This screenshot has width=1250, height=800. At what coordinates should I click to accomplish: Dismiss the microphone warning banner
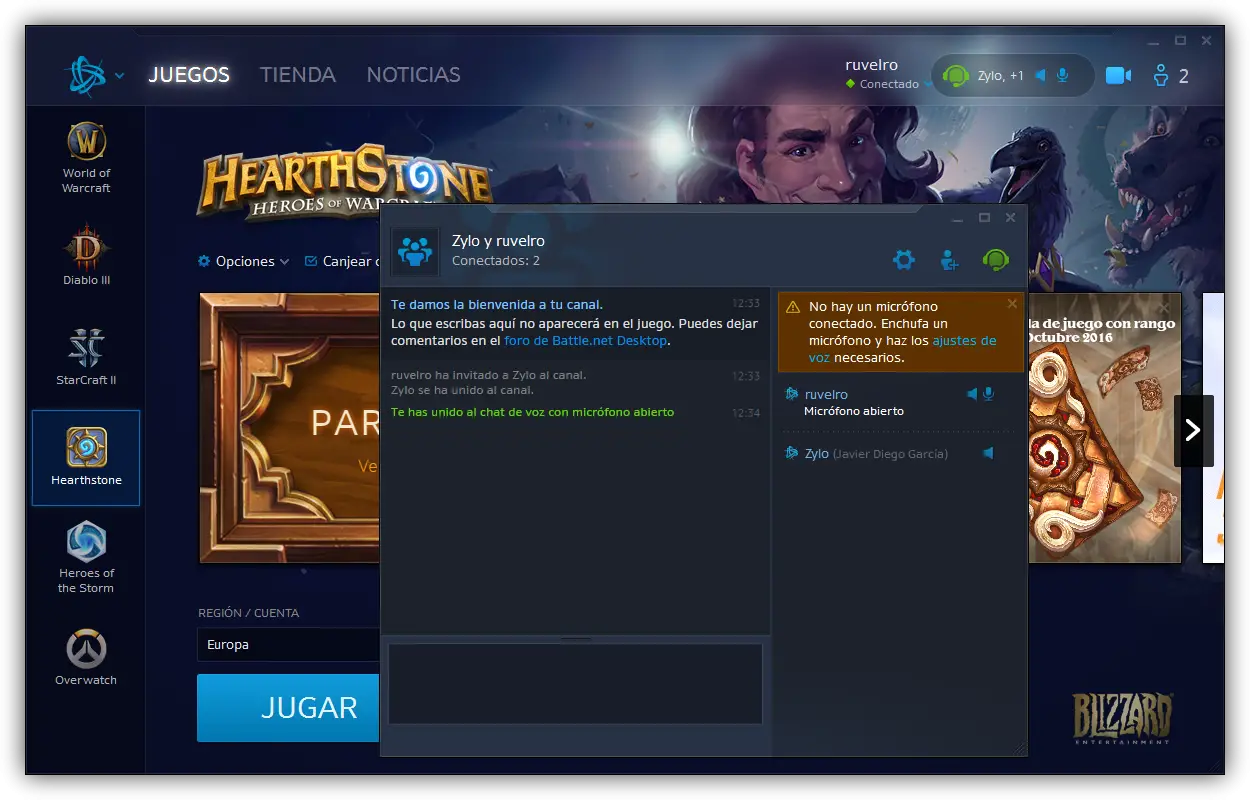pos(1012,303)
